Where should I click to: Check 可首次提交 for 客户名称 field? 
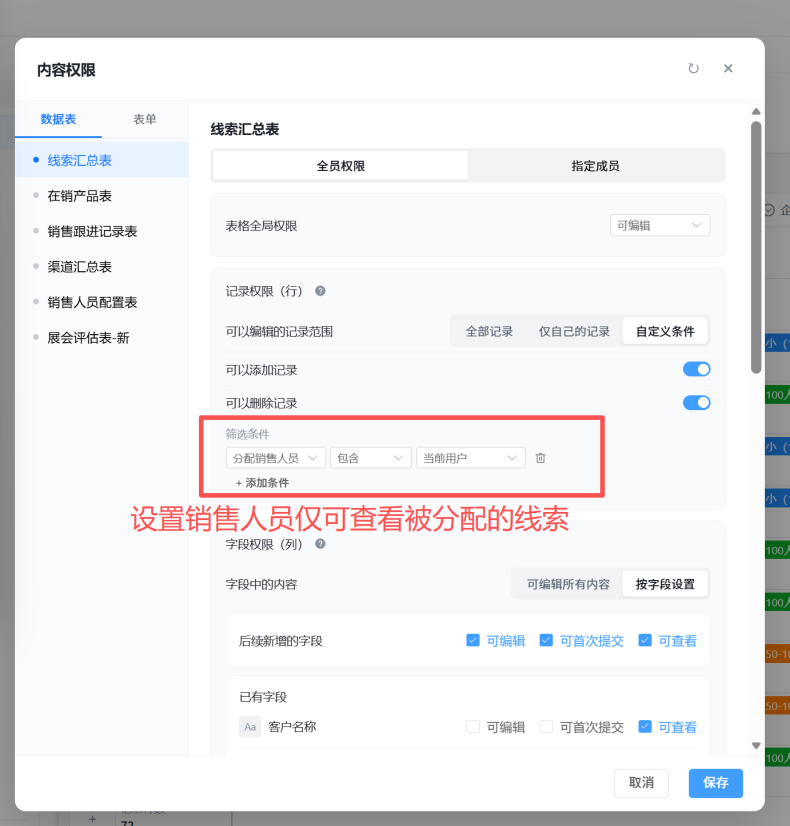[546, 726]
